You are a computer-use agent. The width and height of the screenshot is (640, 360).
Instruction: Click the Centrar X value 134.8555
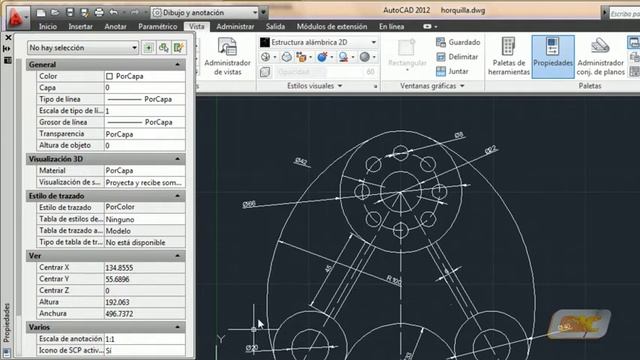144,268
